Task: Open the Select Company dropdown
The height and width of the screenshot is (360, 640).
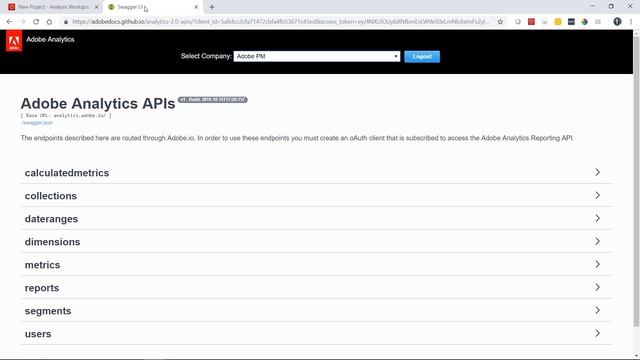Action: pos(317,56)
